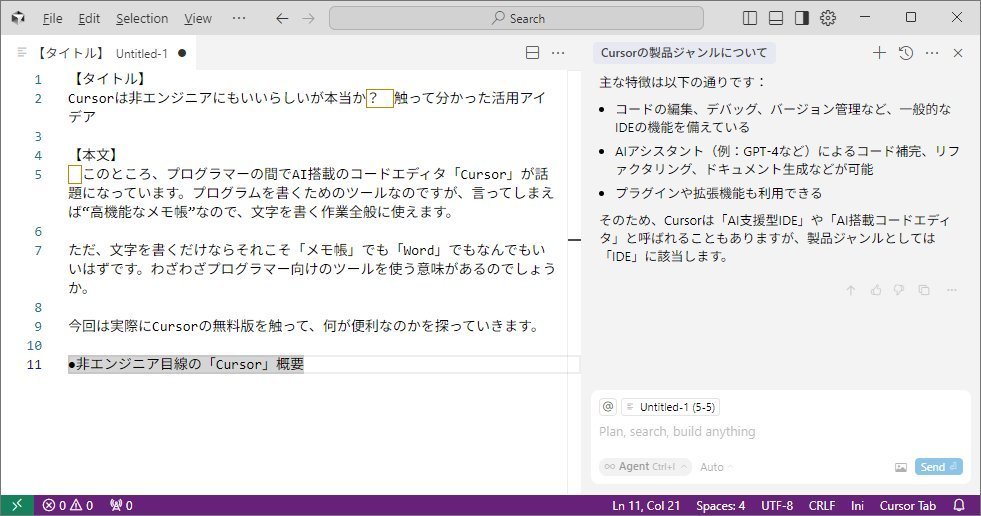Viewport: 981px width, 516px height.
Task: Split the editor with the layout icon
Action: pyautogui.click(x=532, y=53)
